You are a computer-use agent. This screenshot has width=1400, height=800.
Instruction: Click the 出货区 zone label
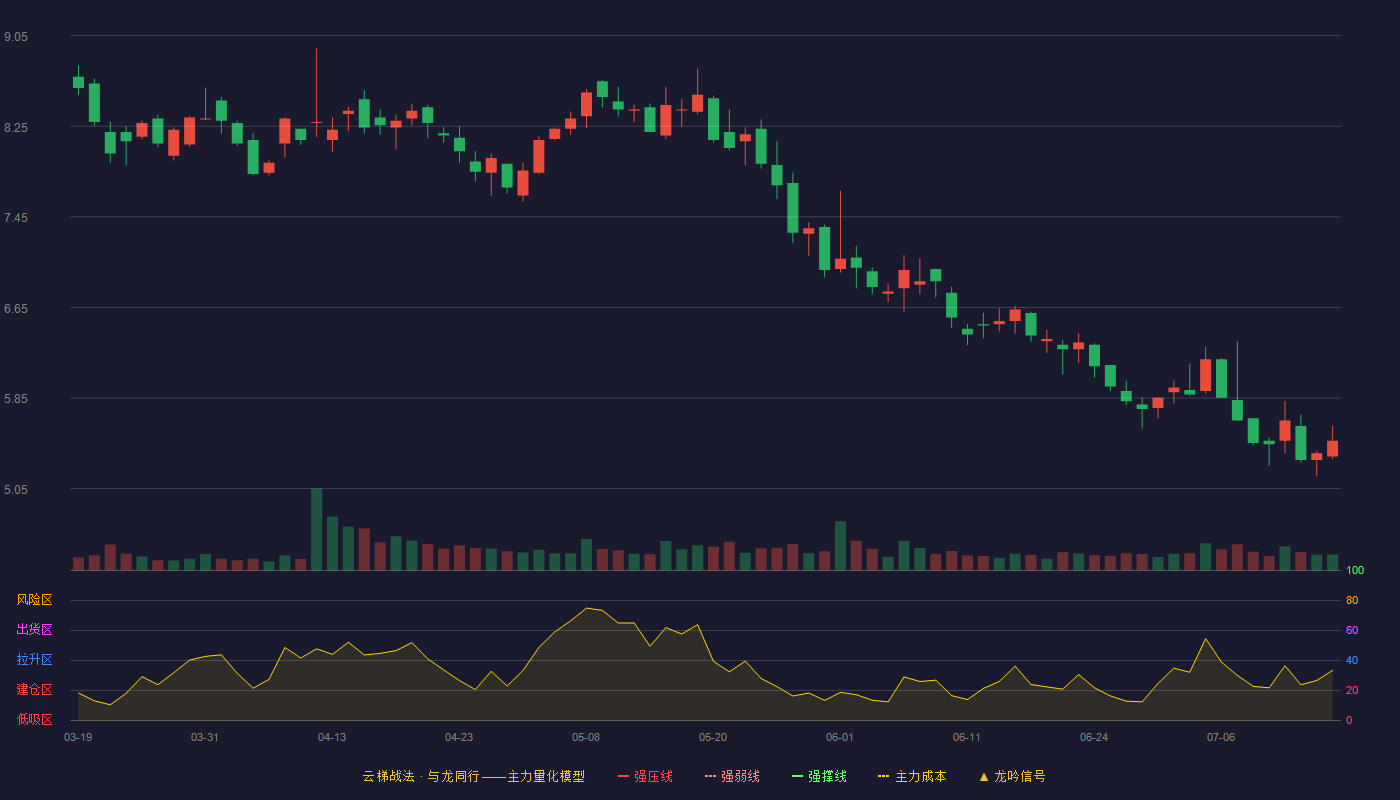[x=34, y=630]
